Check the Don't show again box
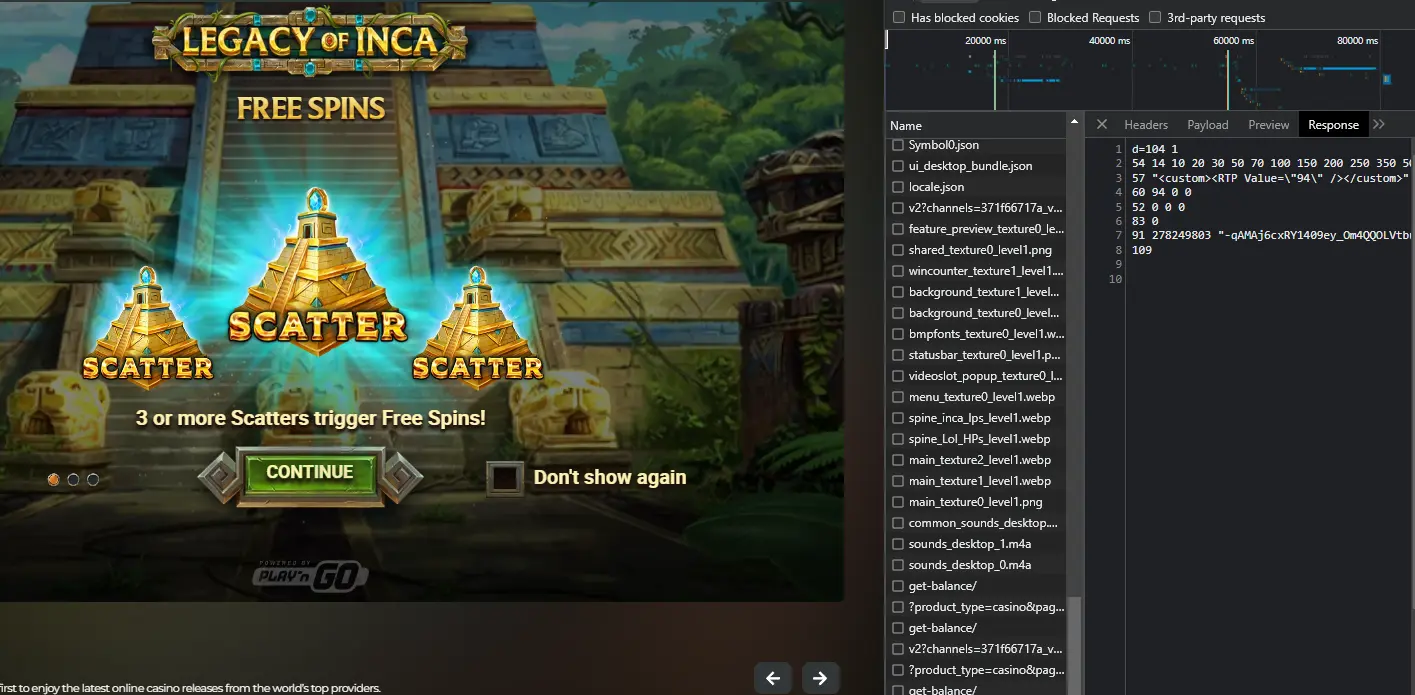 coord(505,478)
